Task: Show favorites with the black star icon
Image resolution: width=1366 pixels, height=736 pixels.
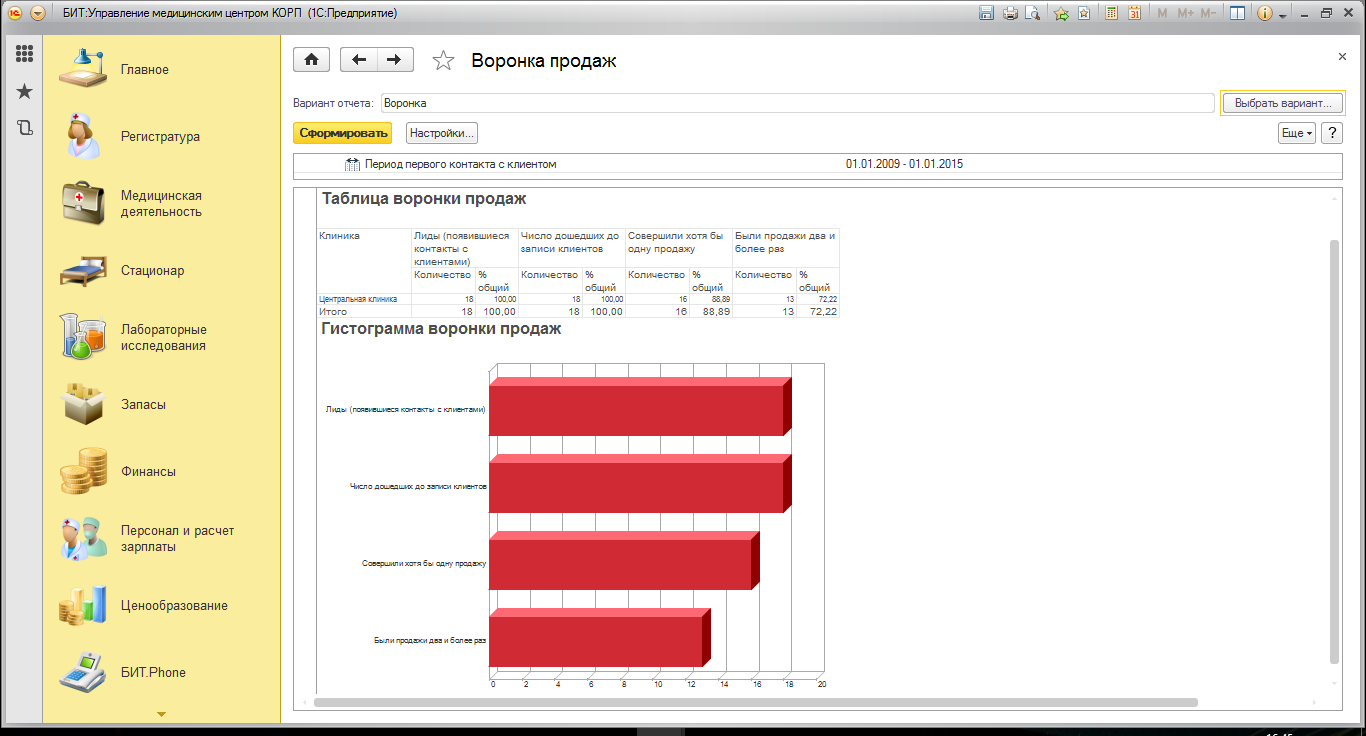Action: (24, 91)
